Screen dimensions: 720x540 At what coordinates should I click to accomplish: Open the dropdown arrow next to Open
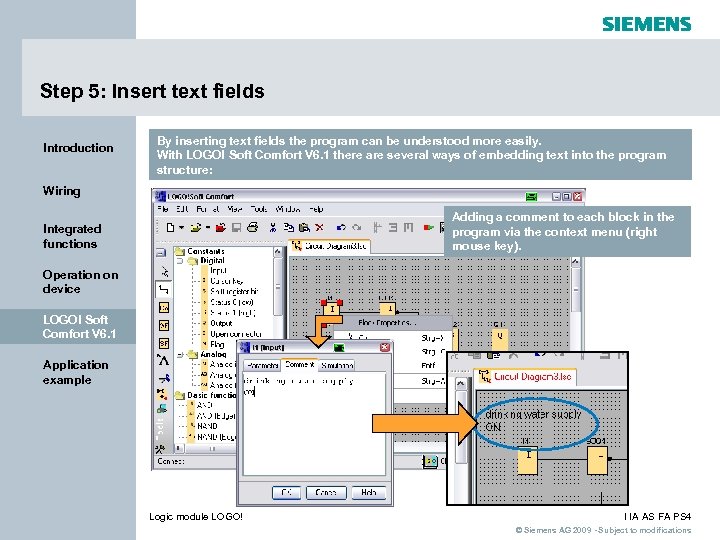(208, 228)
